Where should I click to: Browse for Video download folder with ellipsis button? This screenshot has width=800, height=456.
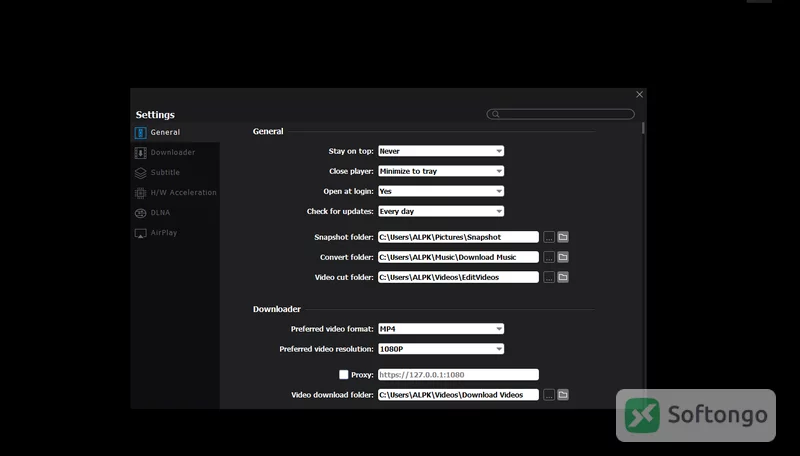click(x=548, y=395)
